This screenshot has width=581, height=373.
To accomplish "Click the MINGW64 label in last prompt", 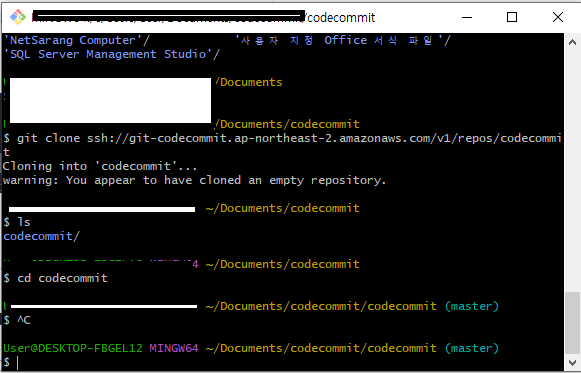I will point(174,348).
